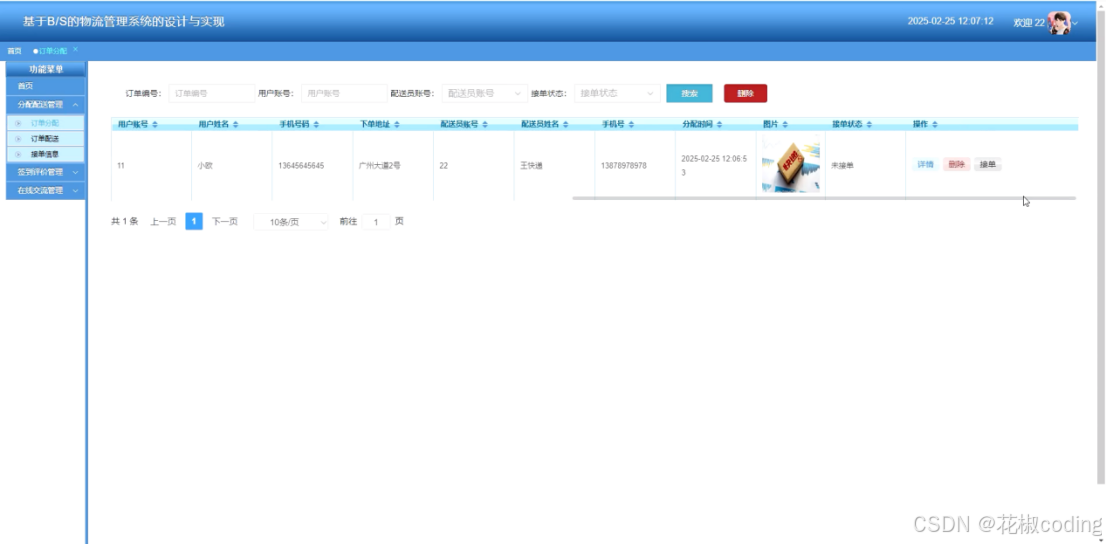Focus the 用户账号 input field
Viewport: 1106px width, 544px height.
[344, 93]
